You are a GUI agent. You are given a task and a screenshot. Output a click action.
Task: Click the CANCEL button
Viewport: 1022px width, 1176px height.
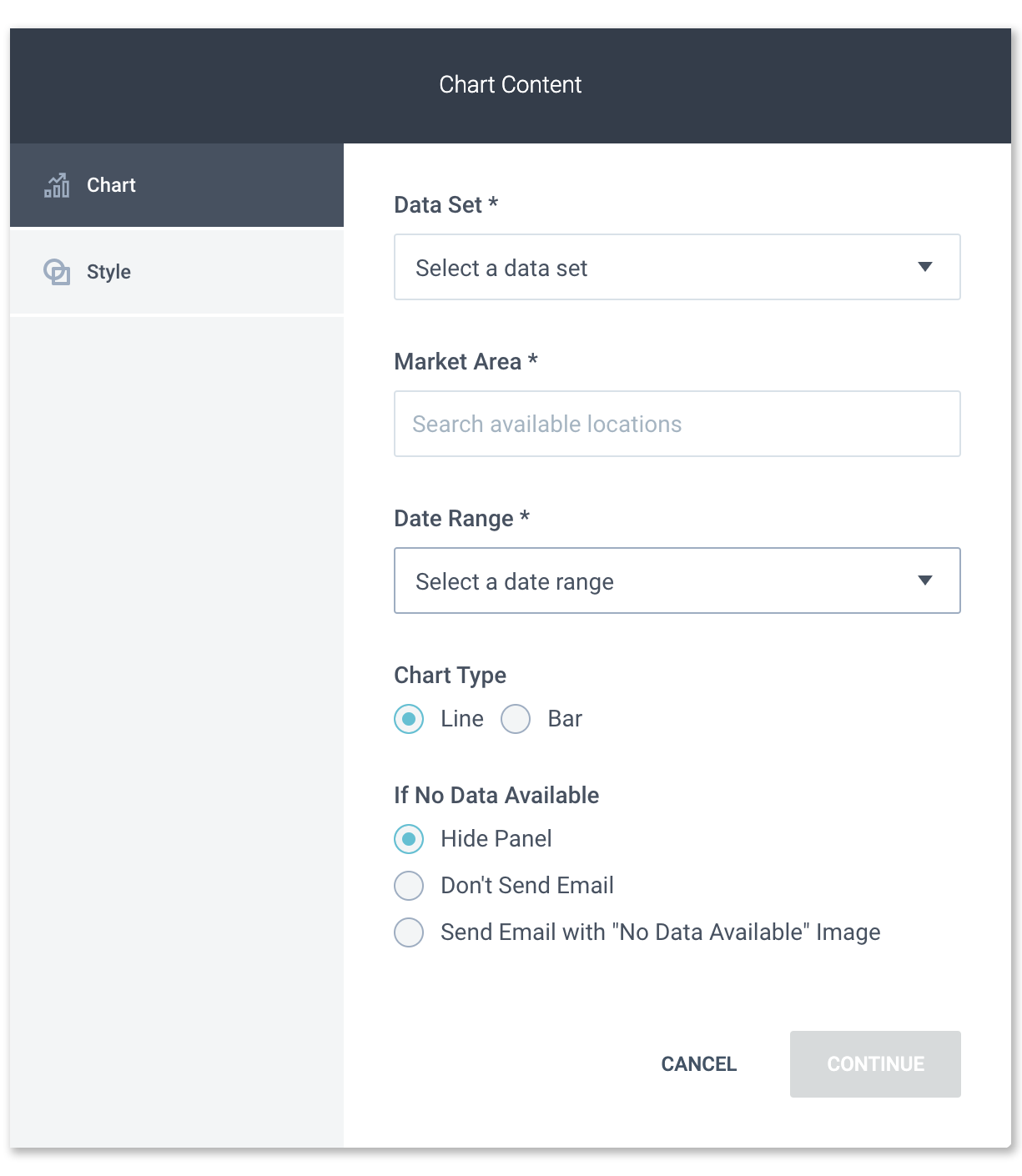pos(698,1063)
